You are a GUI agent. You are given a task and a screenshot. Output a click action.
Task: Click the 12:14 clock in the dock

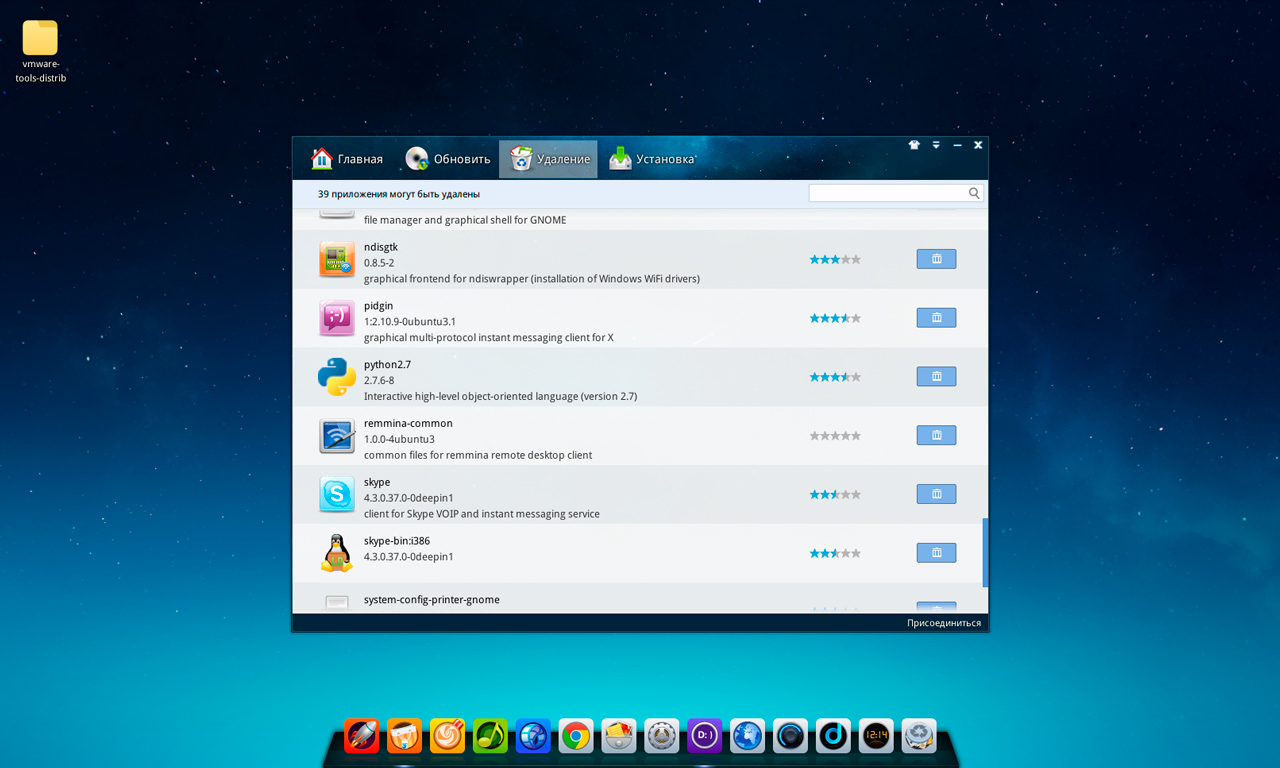pos(877,736)
